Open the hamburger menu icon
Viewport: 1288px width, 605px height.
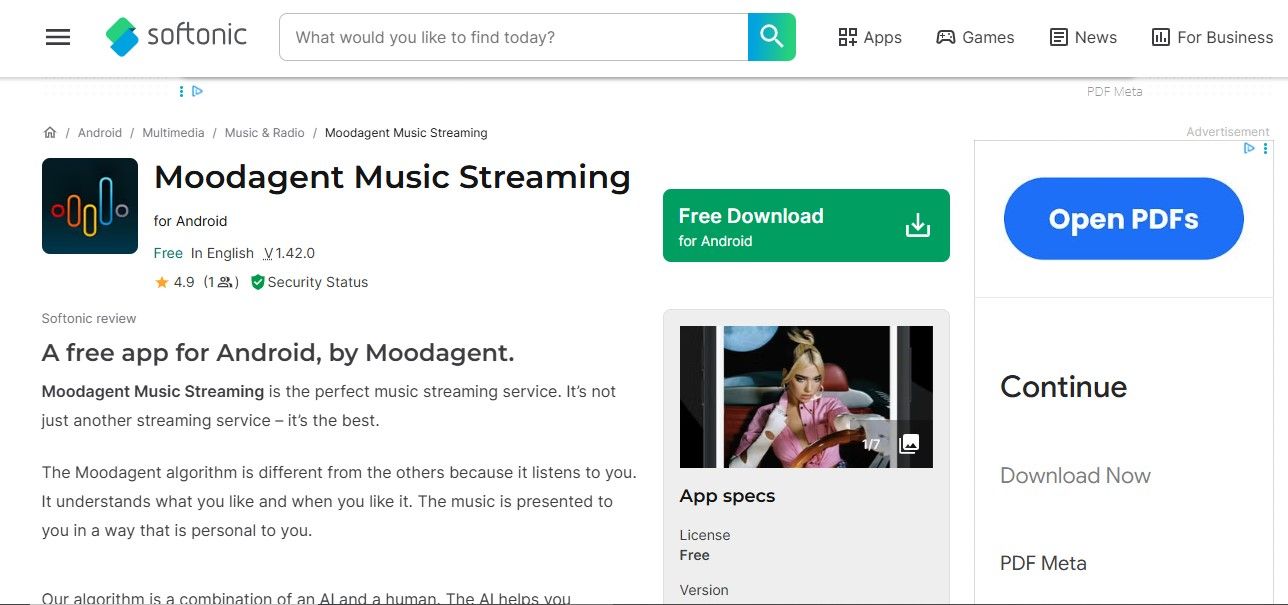tap(58, 37)
